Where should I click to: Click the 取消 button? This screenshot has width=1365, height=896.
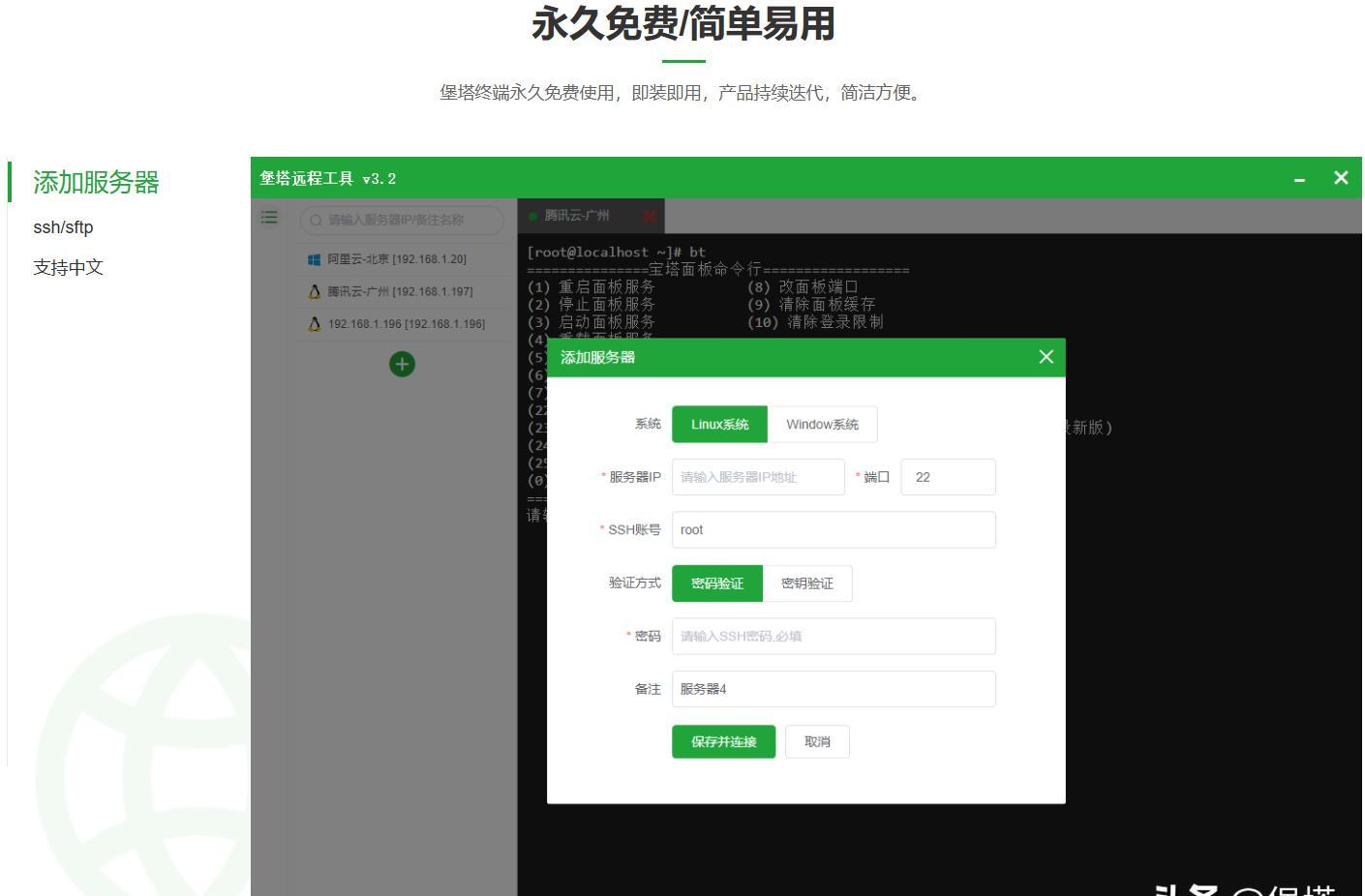pyautogui.click(x=817, y=742)
